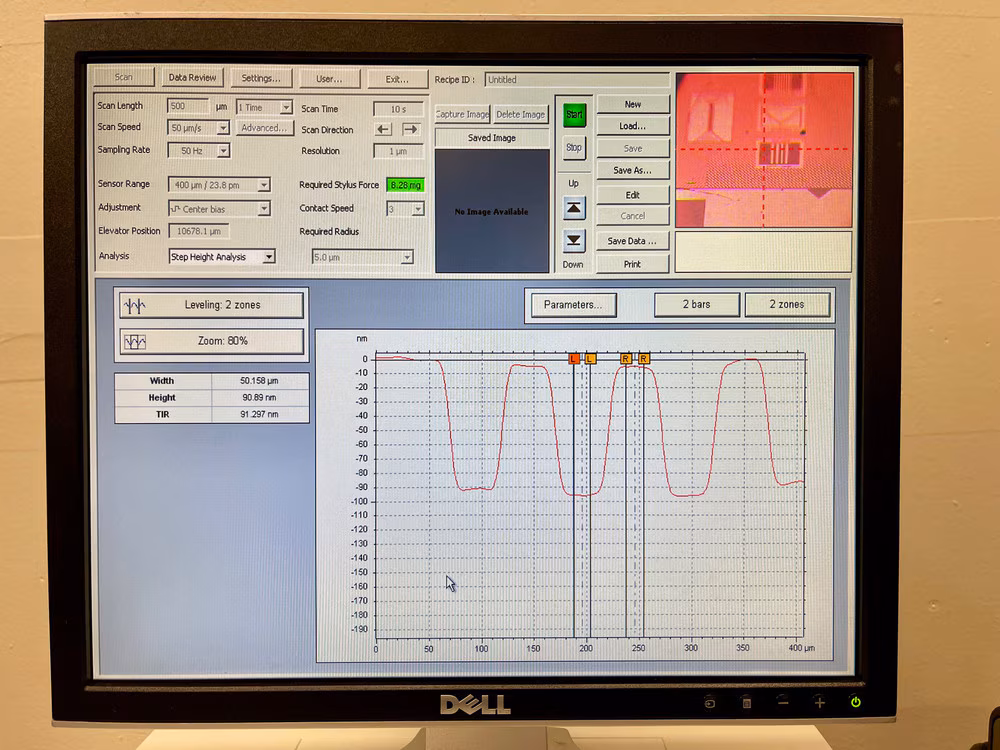
Task: Click the second orange L cursor marker
Action: point(591,359)
